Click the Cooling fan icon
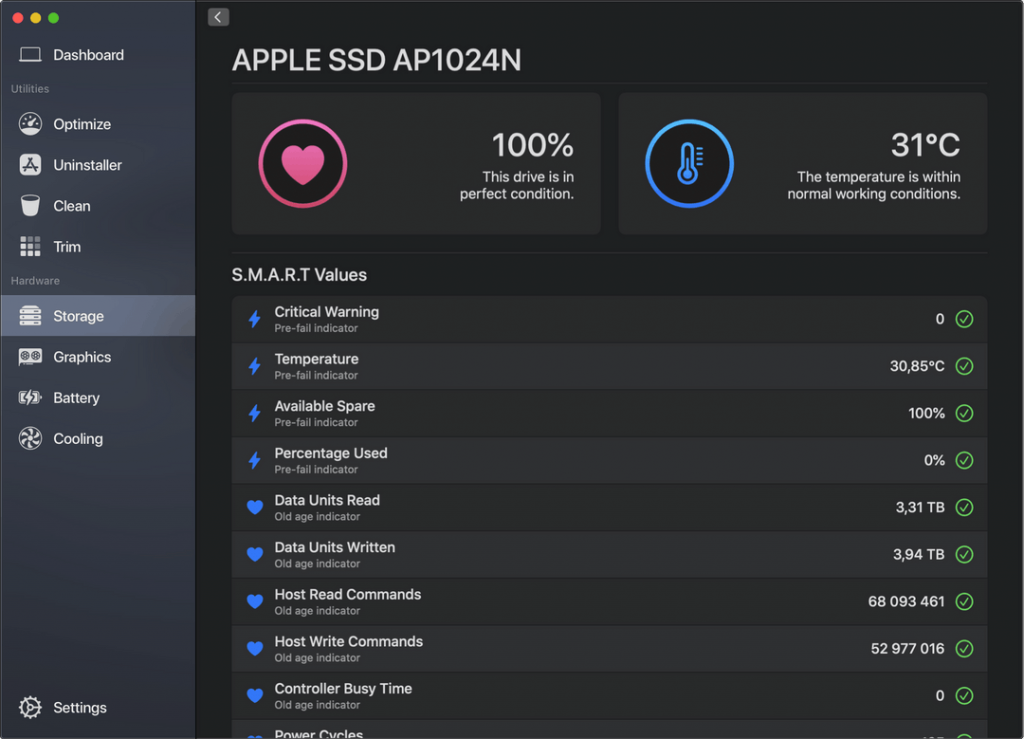 point(30,439)
